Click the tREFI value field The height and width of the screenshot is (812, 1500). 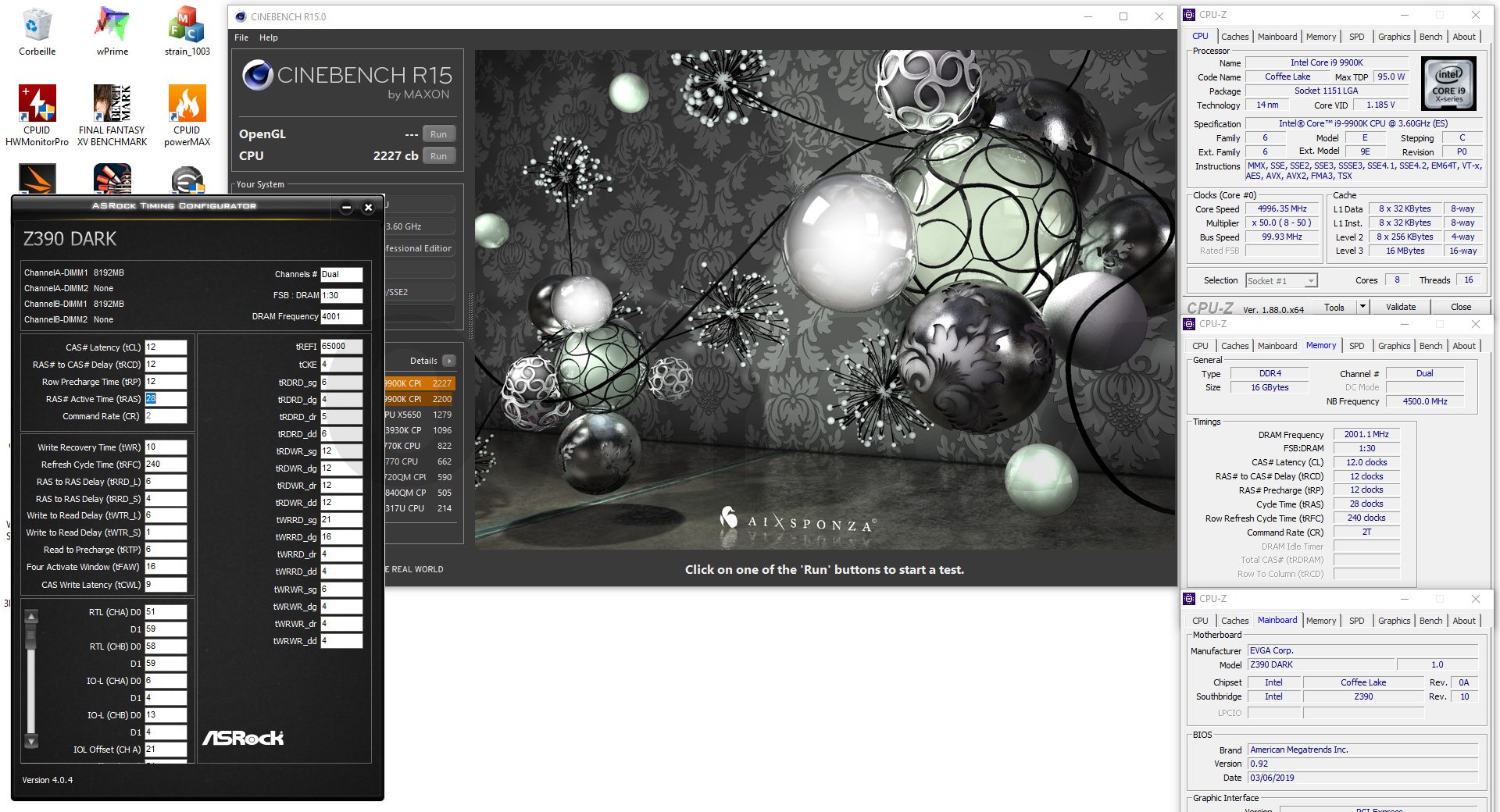pyautogui.click(x=341, y=346)
